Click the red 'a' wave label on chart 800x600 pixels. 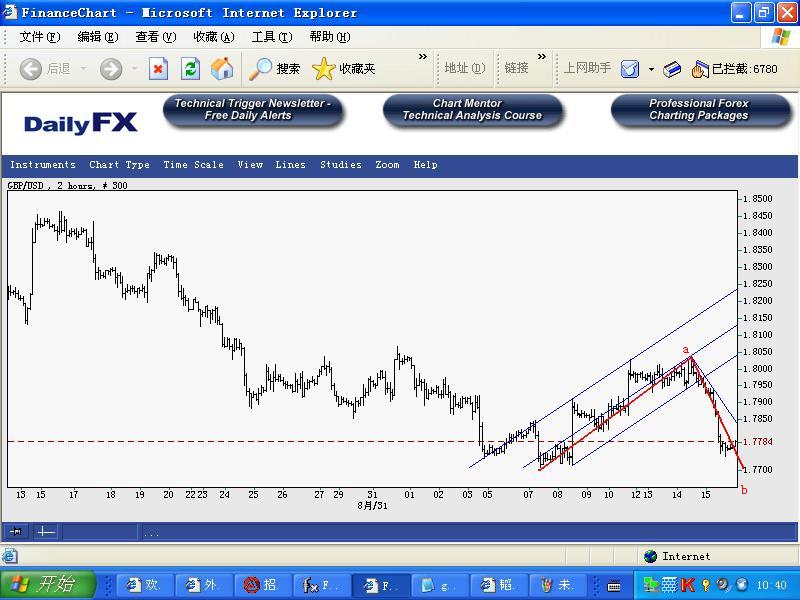(x=686, y=349)
